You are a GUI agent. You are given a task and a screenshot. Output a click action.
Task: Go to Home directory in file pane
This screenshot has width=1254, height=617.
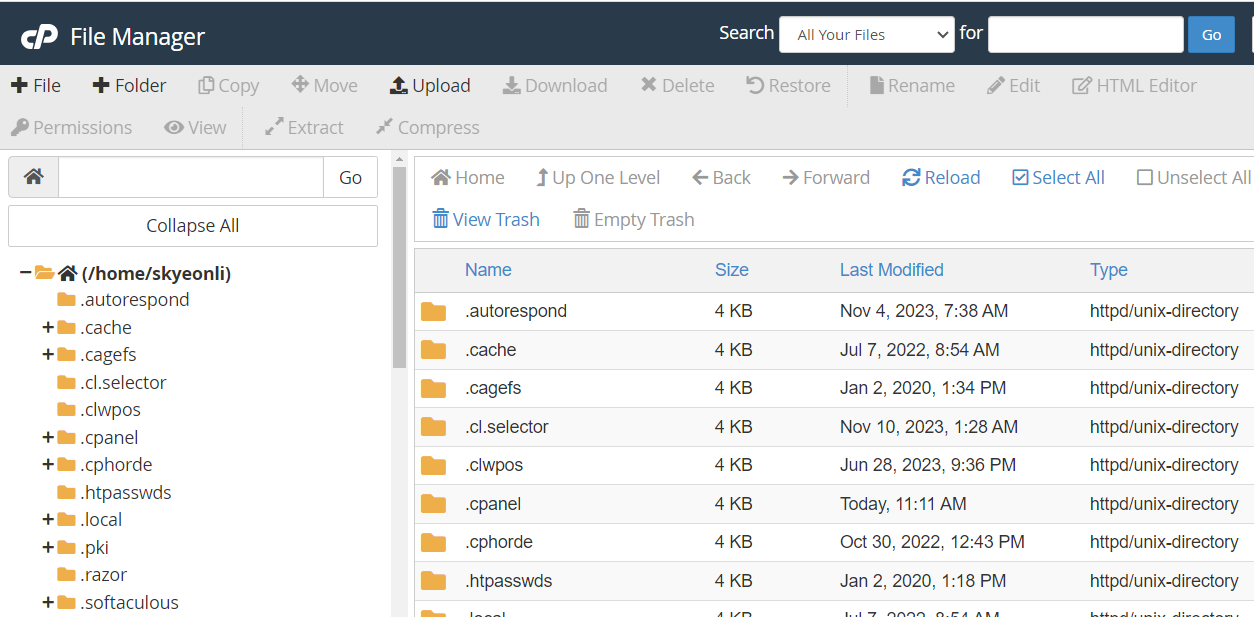(468, 178)
